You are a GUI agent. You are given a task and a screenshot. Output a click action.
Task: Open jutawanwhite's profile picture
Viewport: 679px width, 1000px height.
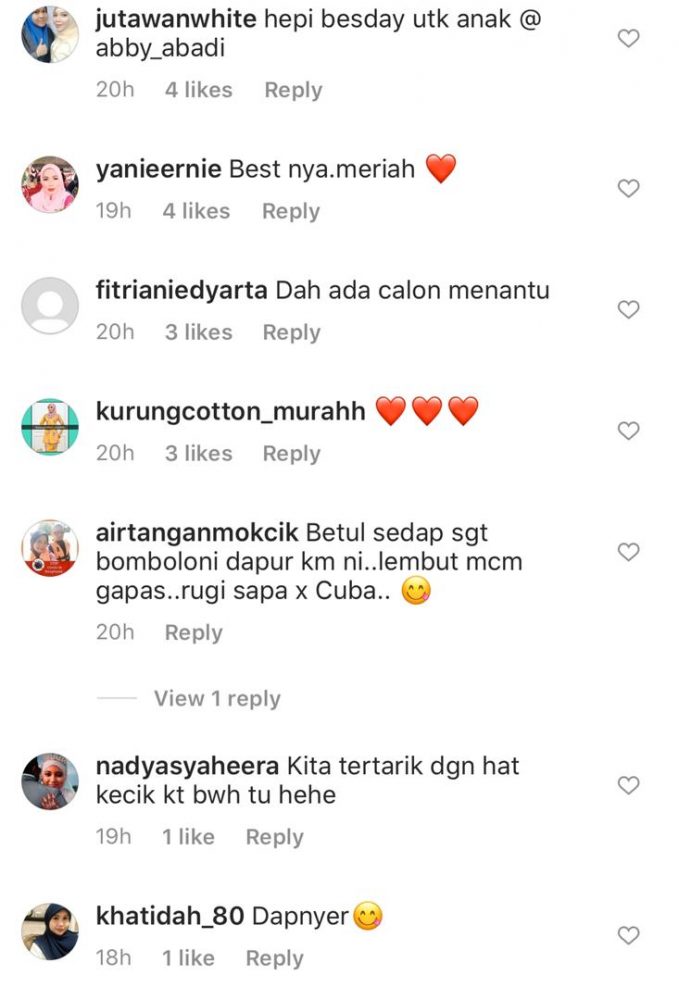tap(50, 34)
